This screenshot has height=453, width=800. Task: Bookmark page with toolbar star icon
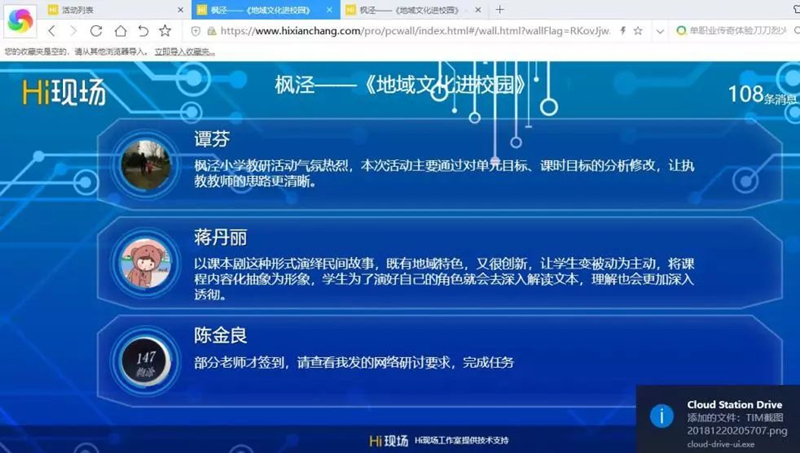coord(165,31)
